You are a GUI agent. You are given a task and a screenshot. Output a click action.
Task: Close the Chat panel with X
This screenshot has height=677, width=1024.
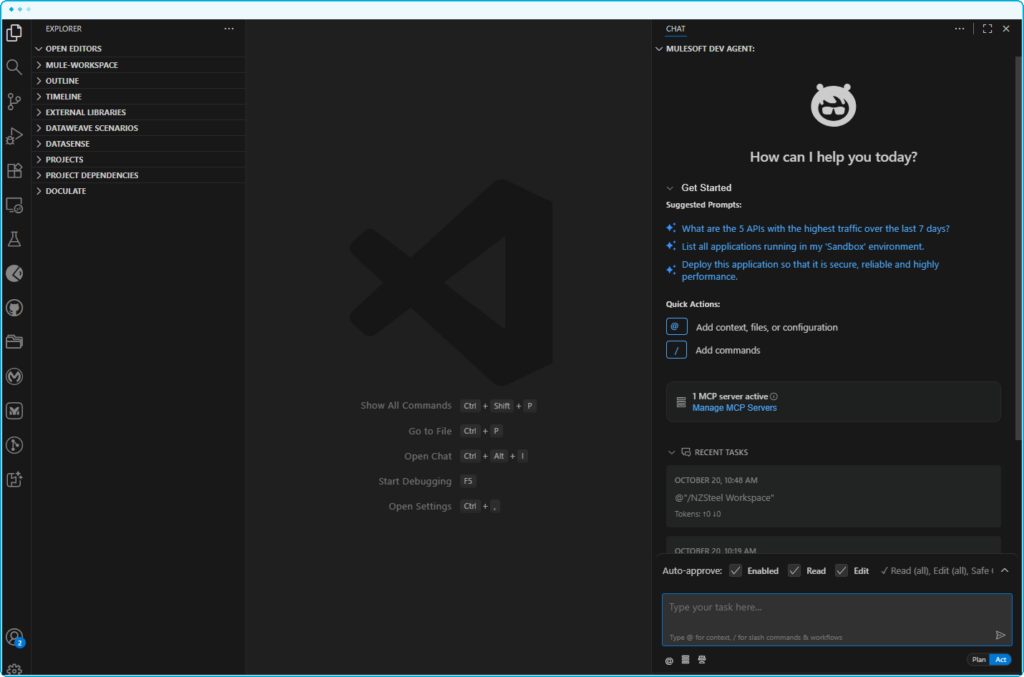point(1006,29)
